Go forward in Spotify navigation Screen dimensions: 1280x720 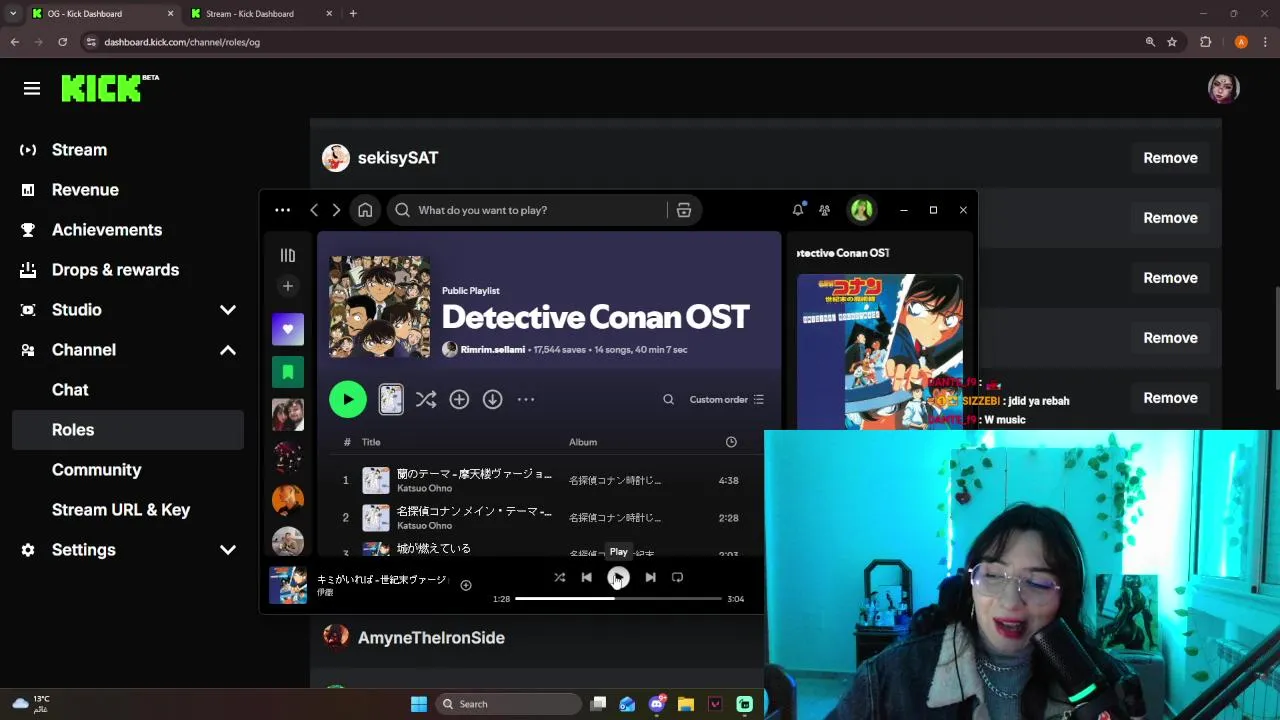(x=336, y=210)
